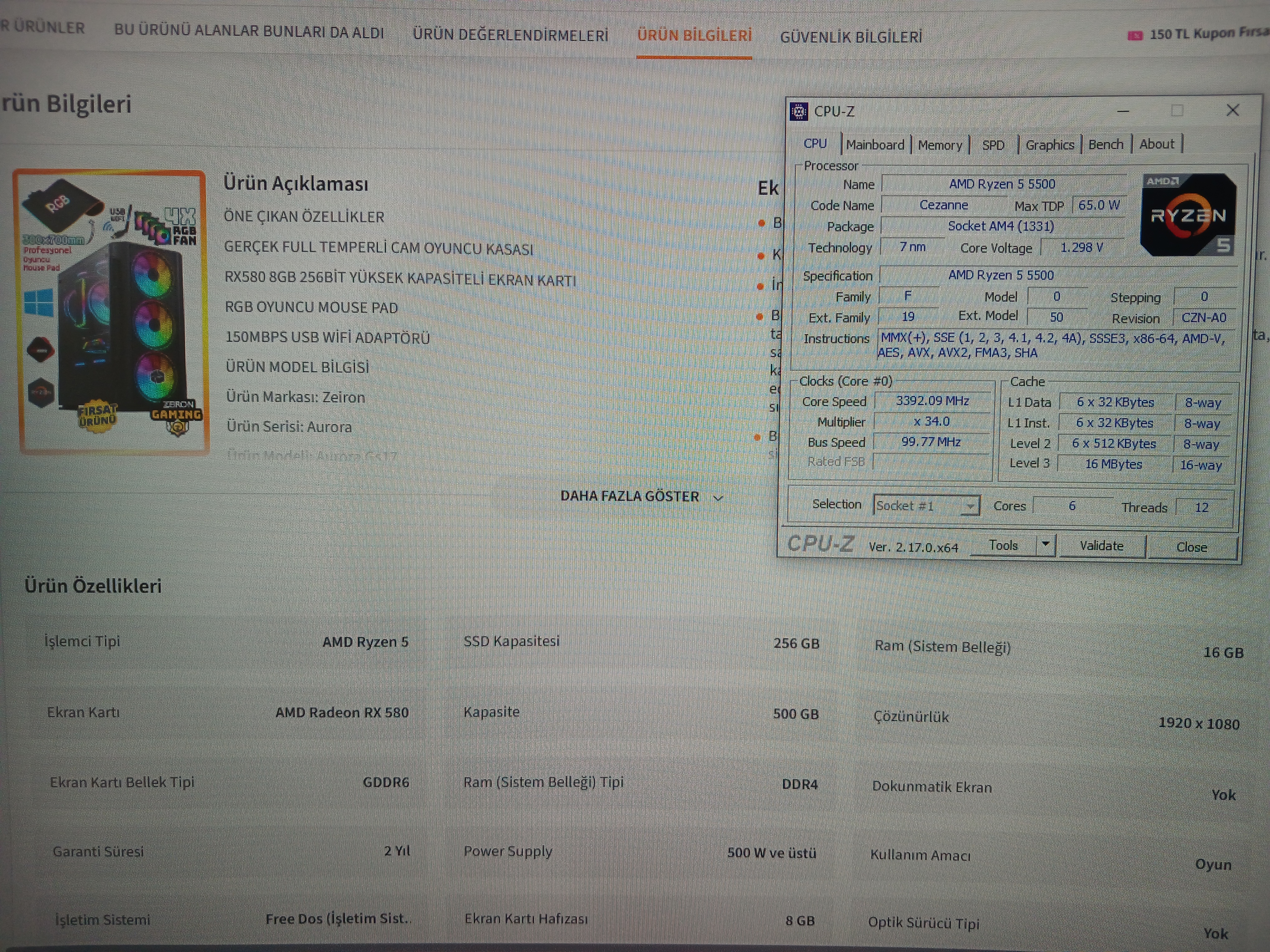Click the Threads value 12
1270x952 pixels.
tap(1201, 507)
